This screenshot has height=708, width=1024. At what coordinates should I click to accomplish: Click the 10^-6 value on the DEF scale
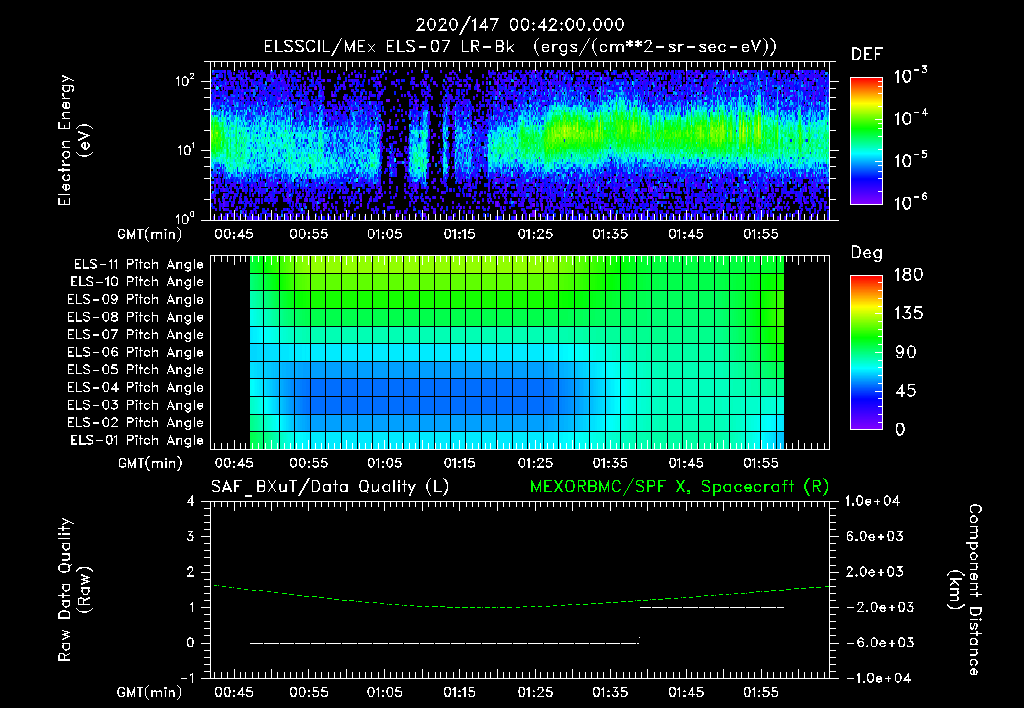910,202
